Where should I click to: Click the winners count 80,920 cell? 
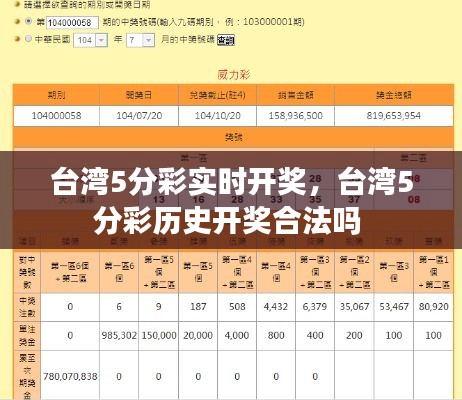(x=434, y=307)
